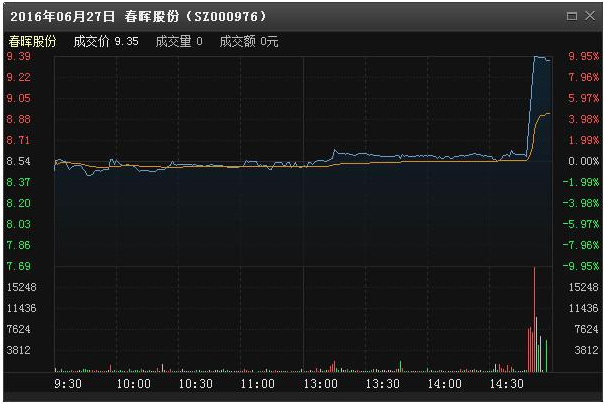Click the 7.86 price axis label

18,245
